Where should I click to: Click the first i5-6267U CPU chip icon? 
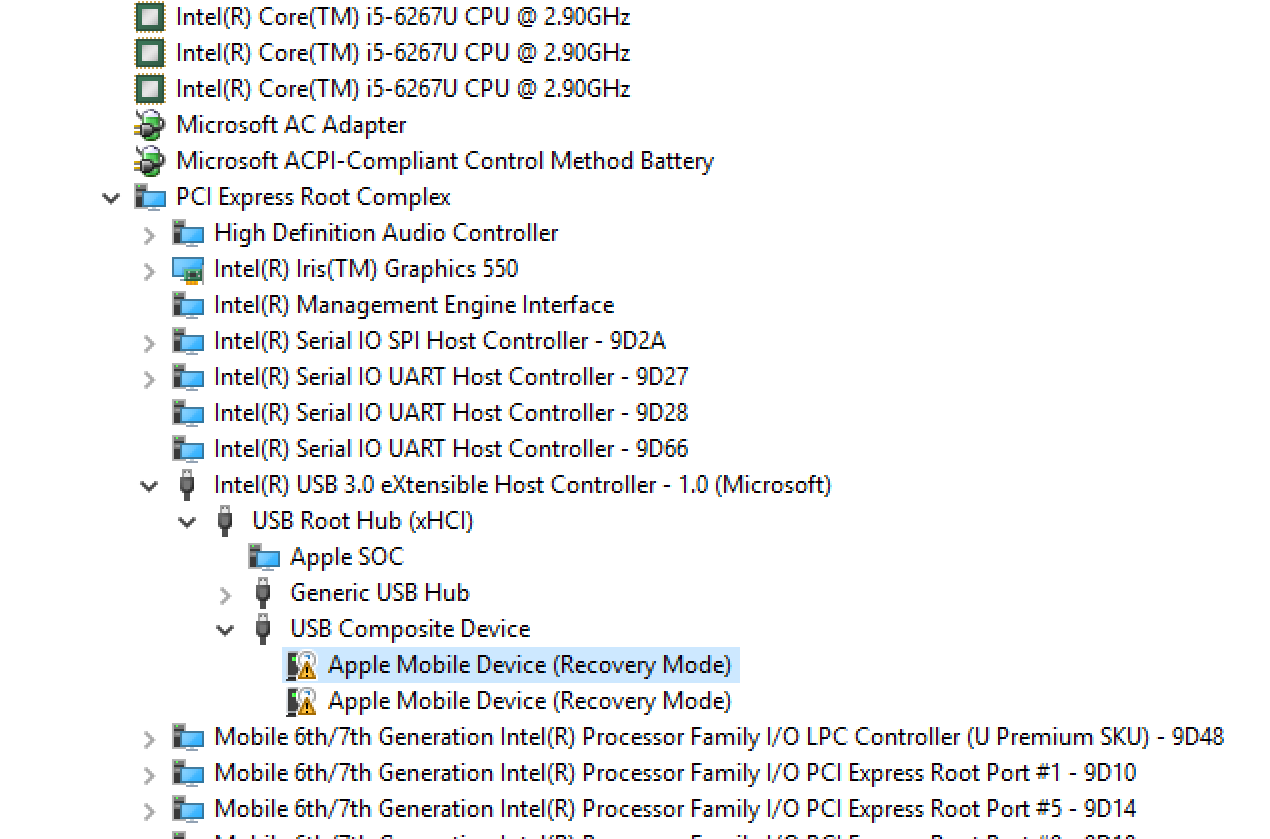tap(149, 17)
